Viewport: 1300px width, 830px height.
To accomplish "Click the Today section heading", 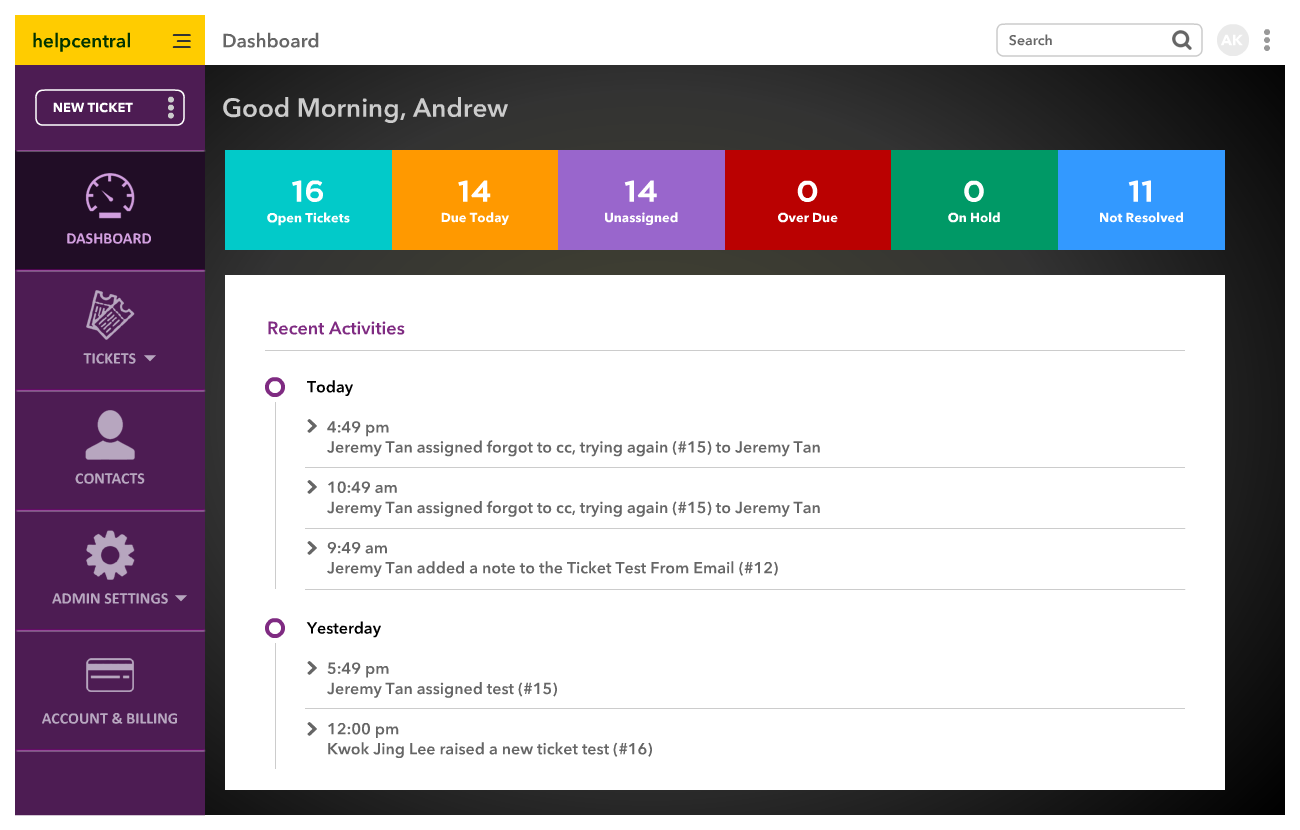I will tap(330, 387).
